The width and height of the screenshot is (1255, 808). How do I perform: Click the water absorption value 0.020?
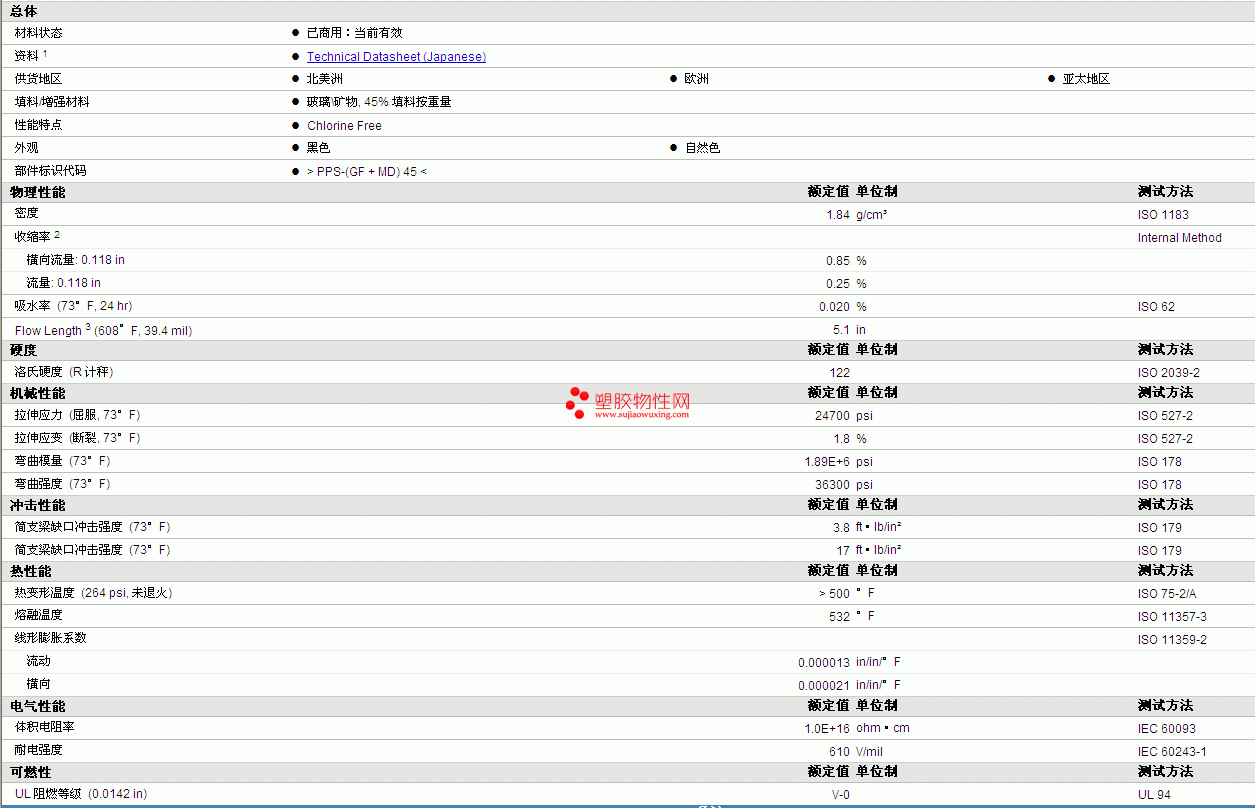(x=834, y=307)
